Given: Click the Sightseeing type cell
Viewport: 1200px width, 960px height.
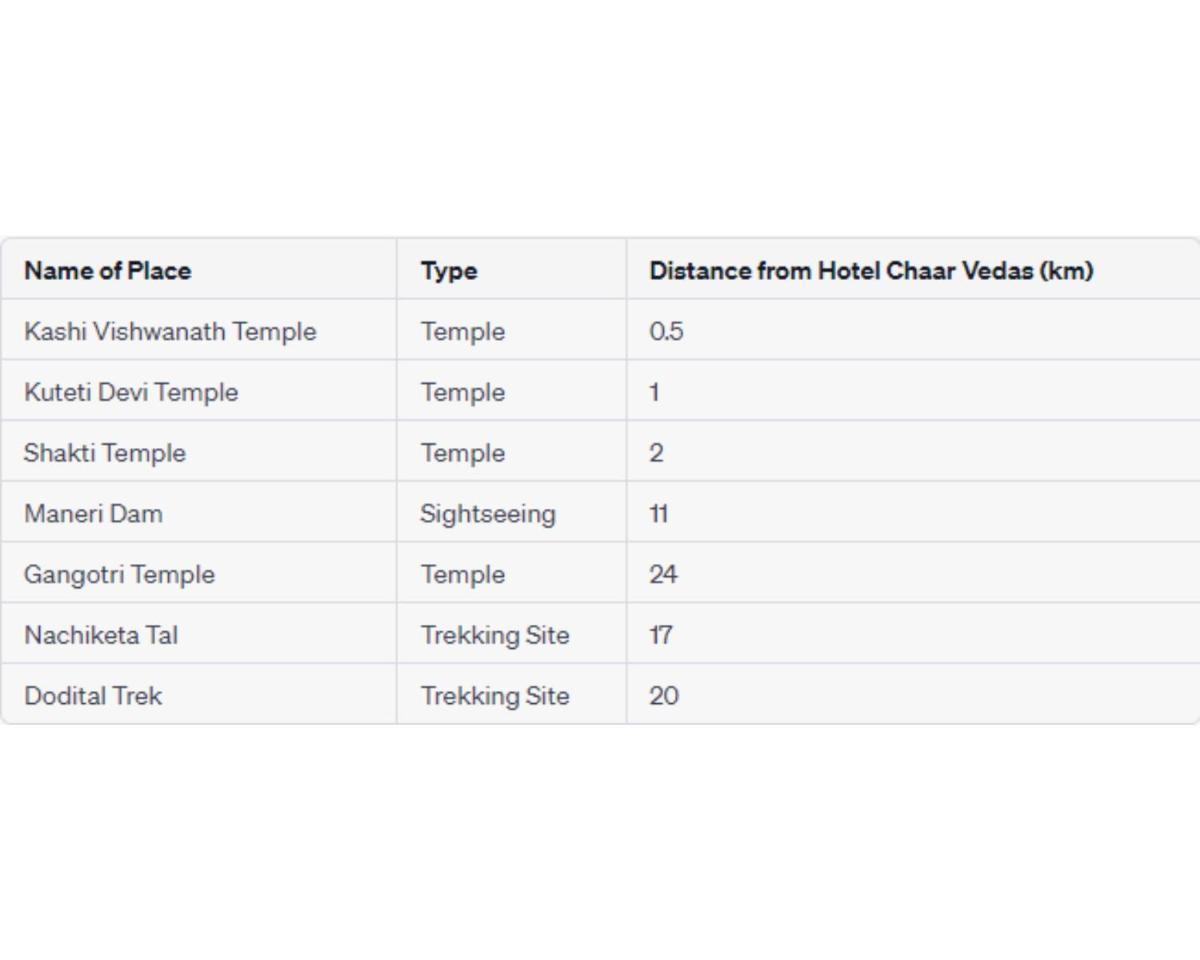Looking at the screenshot, I should pyautogui.click(x=487, y=514).
